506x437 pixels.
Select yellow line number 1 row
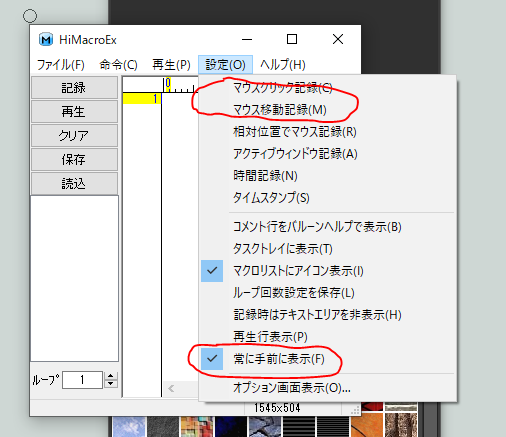pyautogui.click(x=142, y=99)
